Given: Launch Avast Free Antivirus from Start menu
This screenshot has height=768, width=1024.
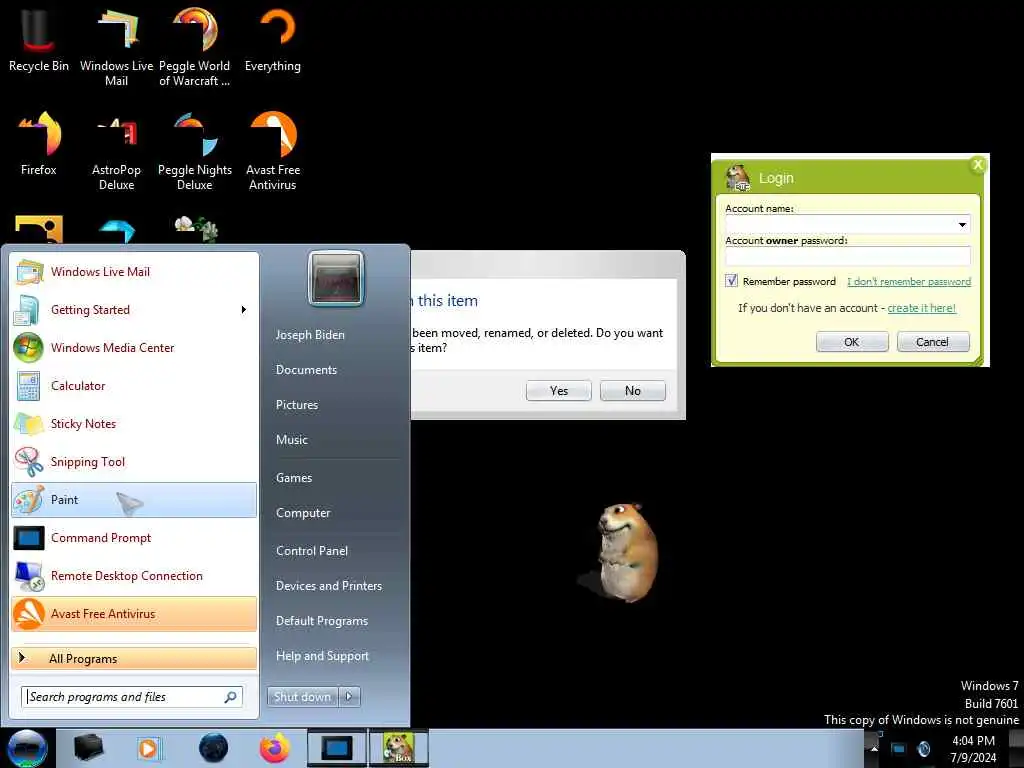Looking at the screenshot, I should pos(134,614).
